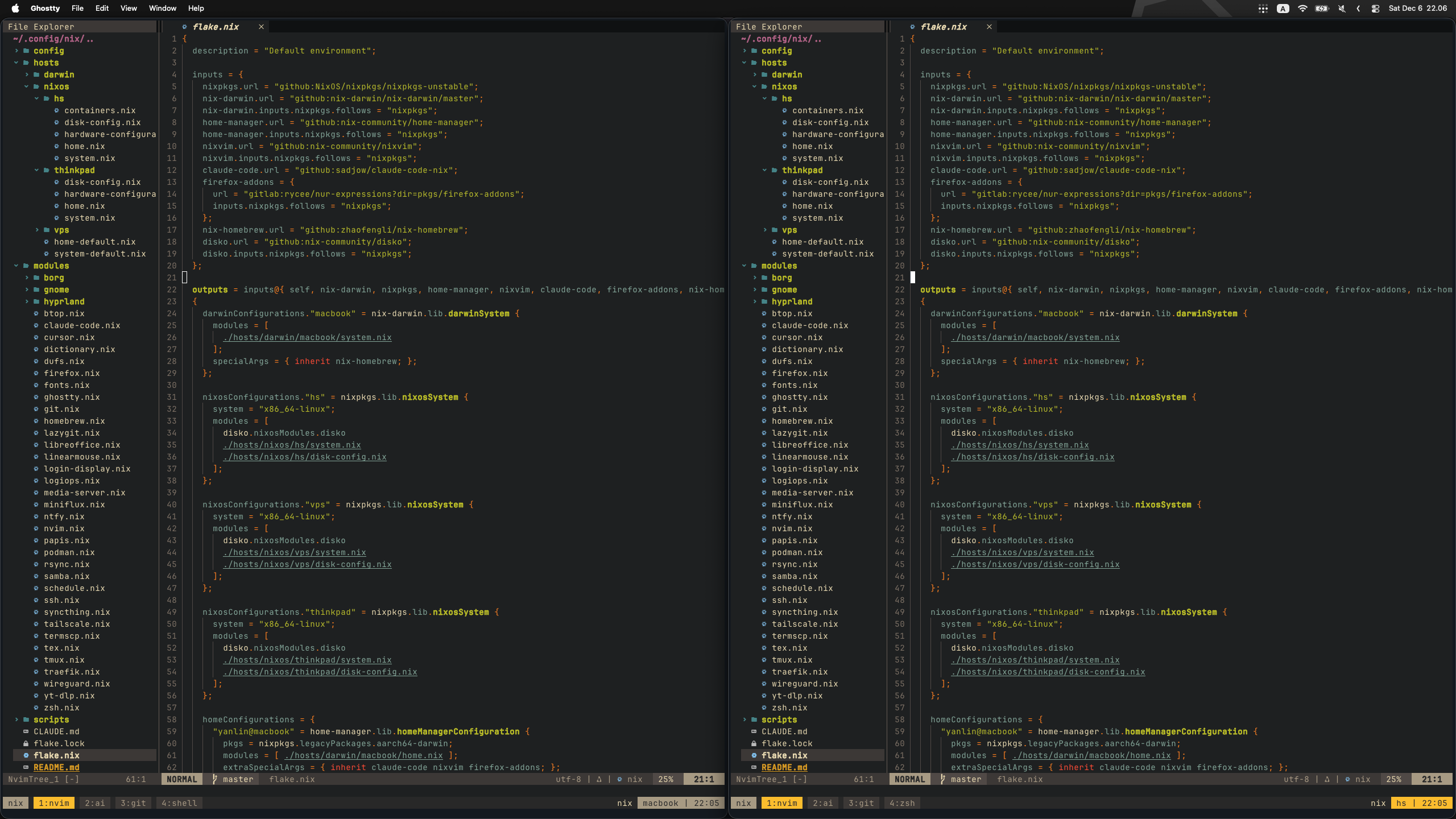This screenshot has height=819, width=1456.
Task: Collapse the thinkpad folder in the file tree
Action: click(x=36, y=170)
